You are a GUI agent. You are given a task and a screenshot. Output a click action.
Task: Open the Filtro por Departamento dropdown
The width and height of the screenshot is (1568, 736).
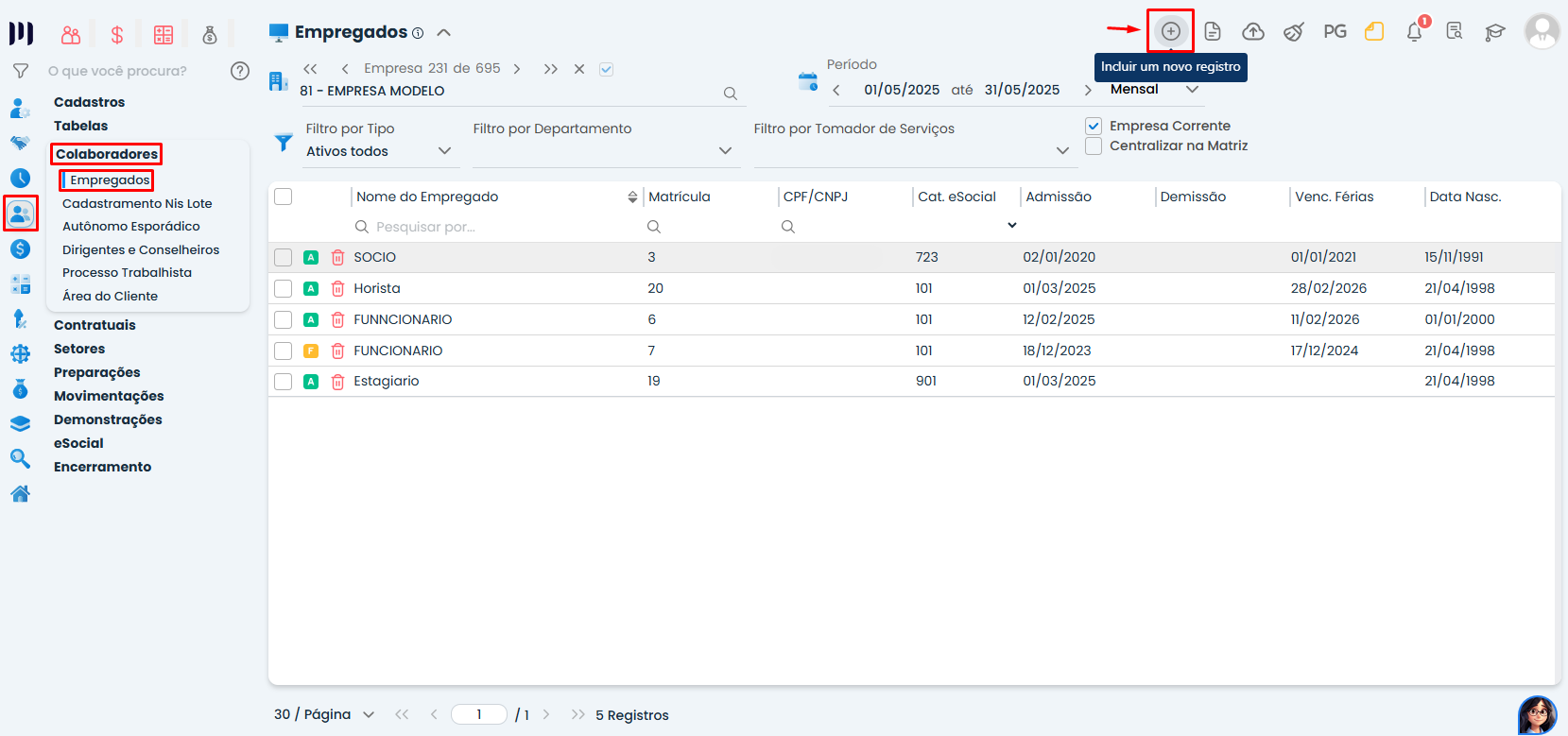tap(725, 151)
